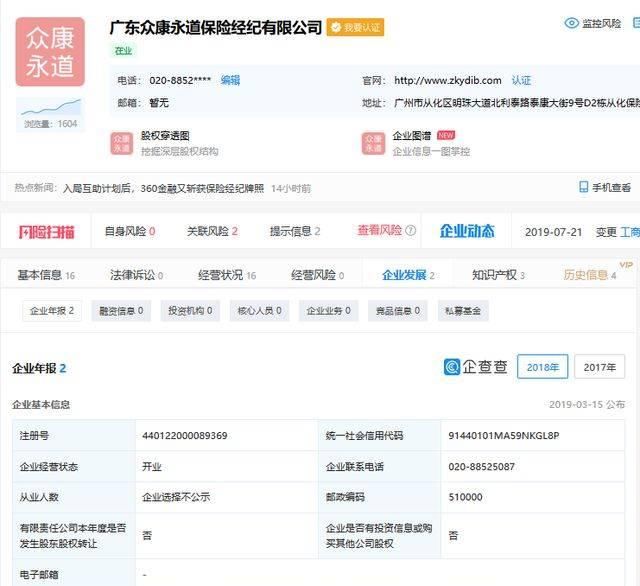
Task: Select the 2017年 annual report
Action: pos(600,367)
